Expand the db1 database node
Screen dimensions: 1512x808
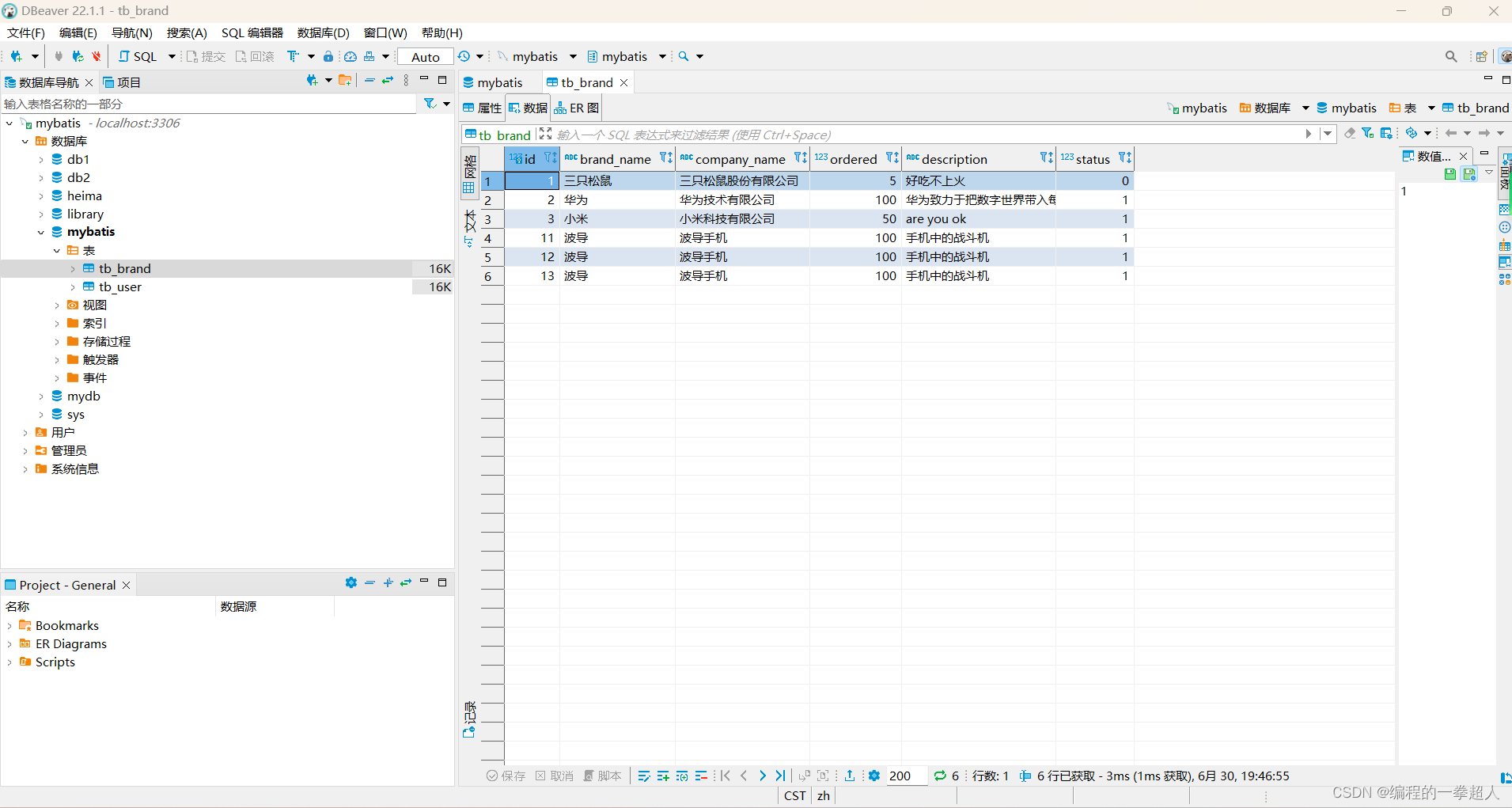(x=41, y=160)
